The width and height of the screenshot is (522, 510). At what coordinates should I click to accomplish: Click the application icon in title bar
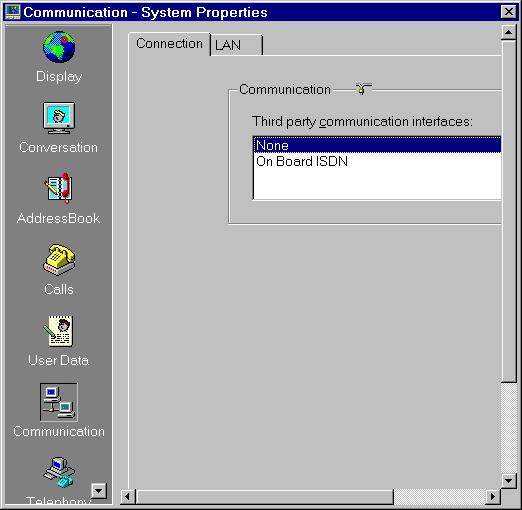pos(13,12)
